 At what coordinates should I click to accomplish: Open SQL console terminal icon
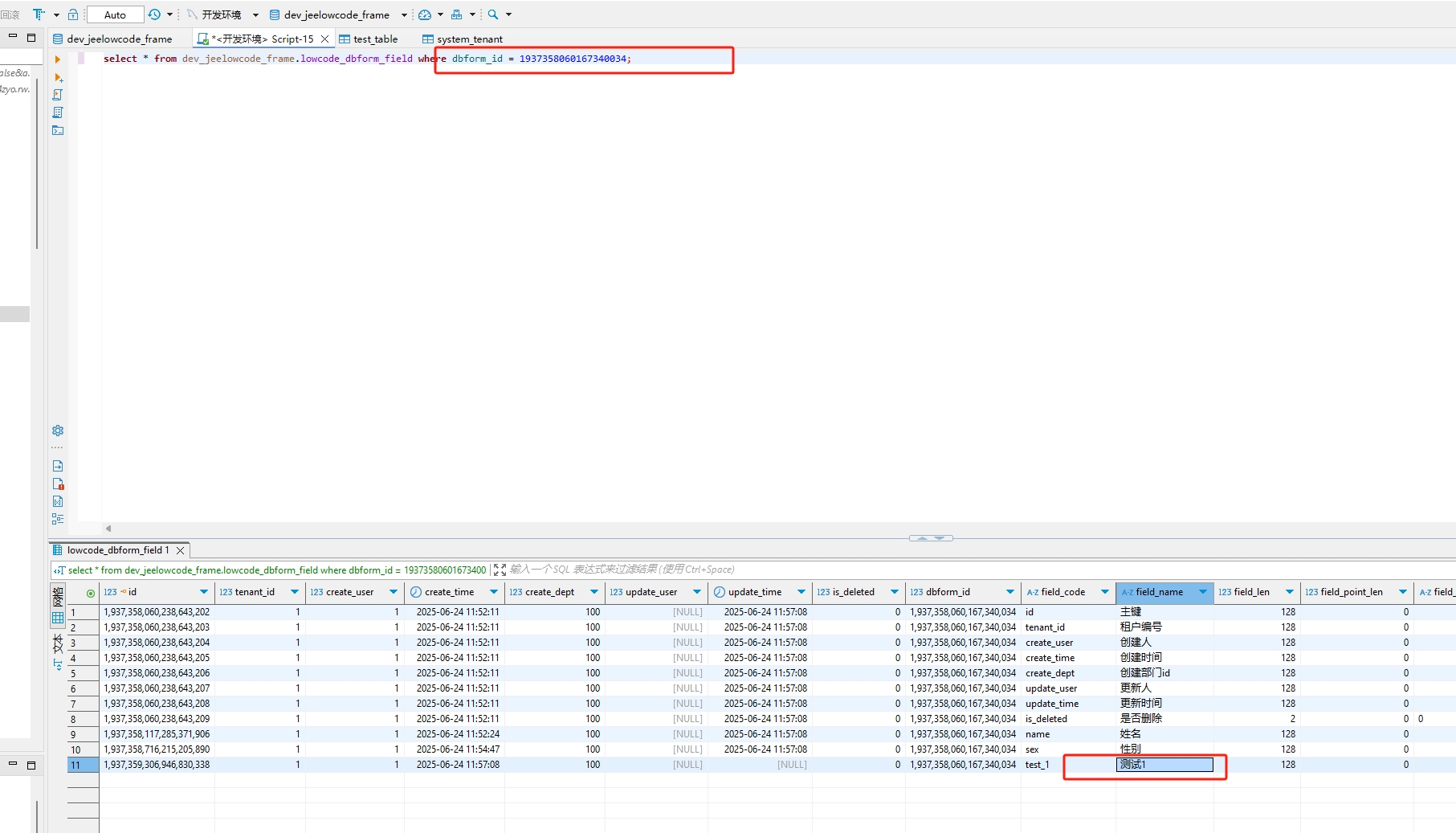pos(58,130)
